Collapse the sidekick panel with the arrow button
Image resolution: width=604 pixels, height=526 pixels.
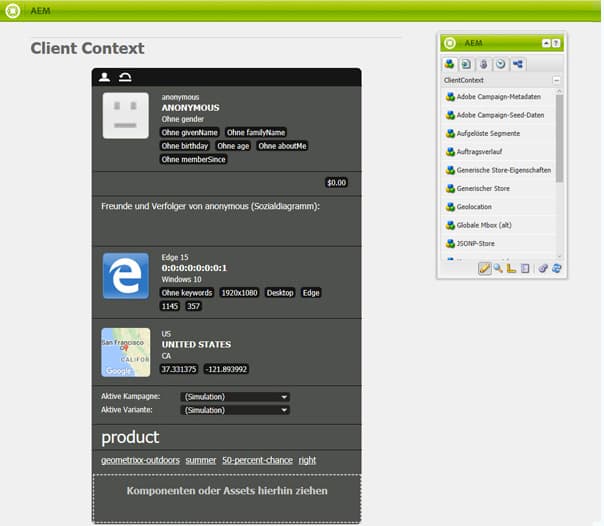tap(546, 43)
